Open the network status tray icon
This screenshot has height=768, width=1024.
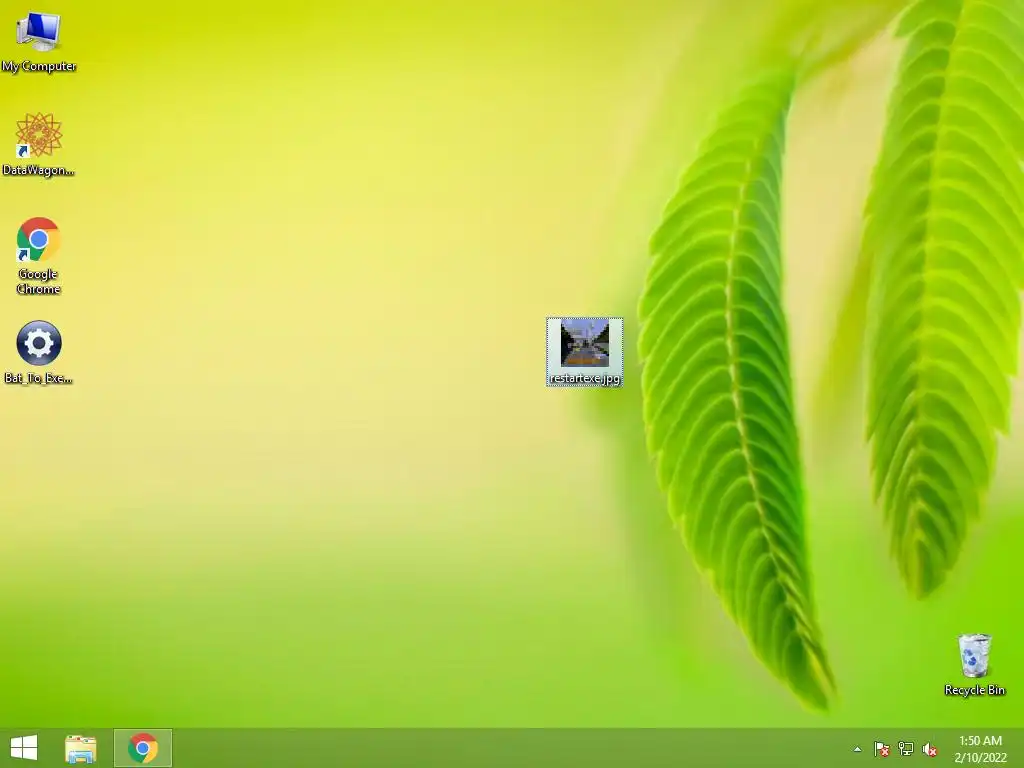[x=906, y=749]
